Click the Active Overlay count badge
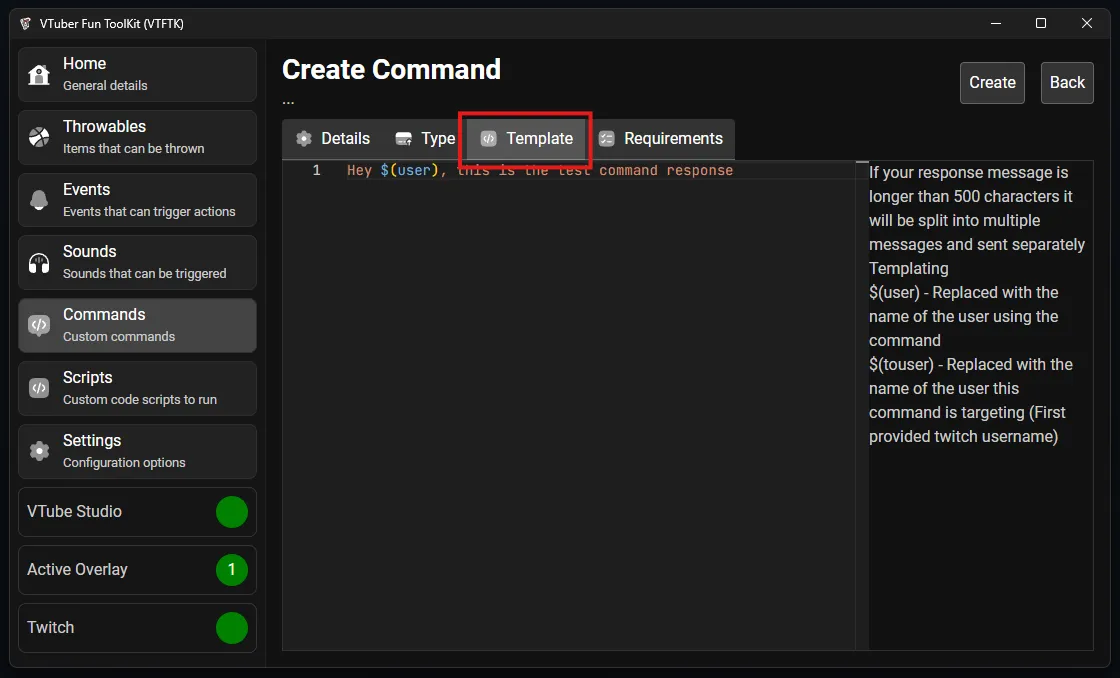The height and width of the screenshot is (678, 1120). pyautogui.click(x=232, y=570)
